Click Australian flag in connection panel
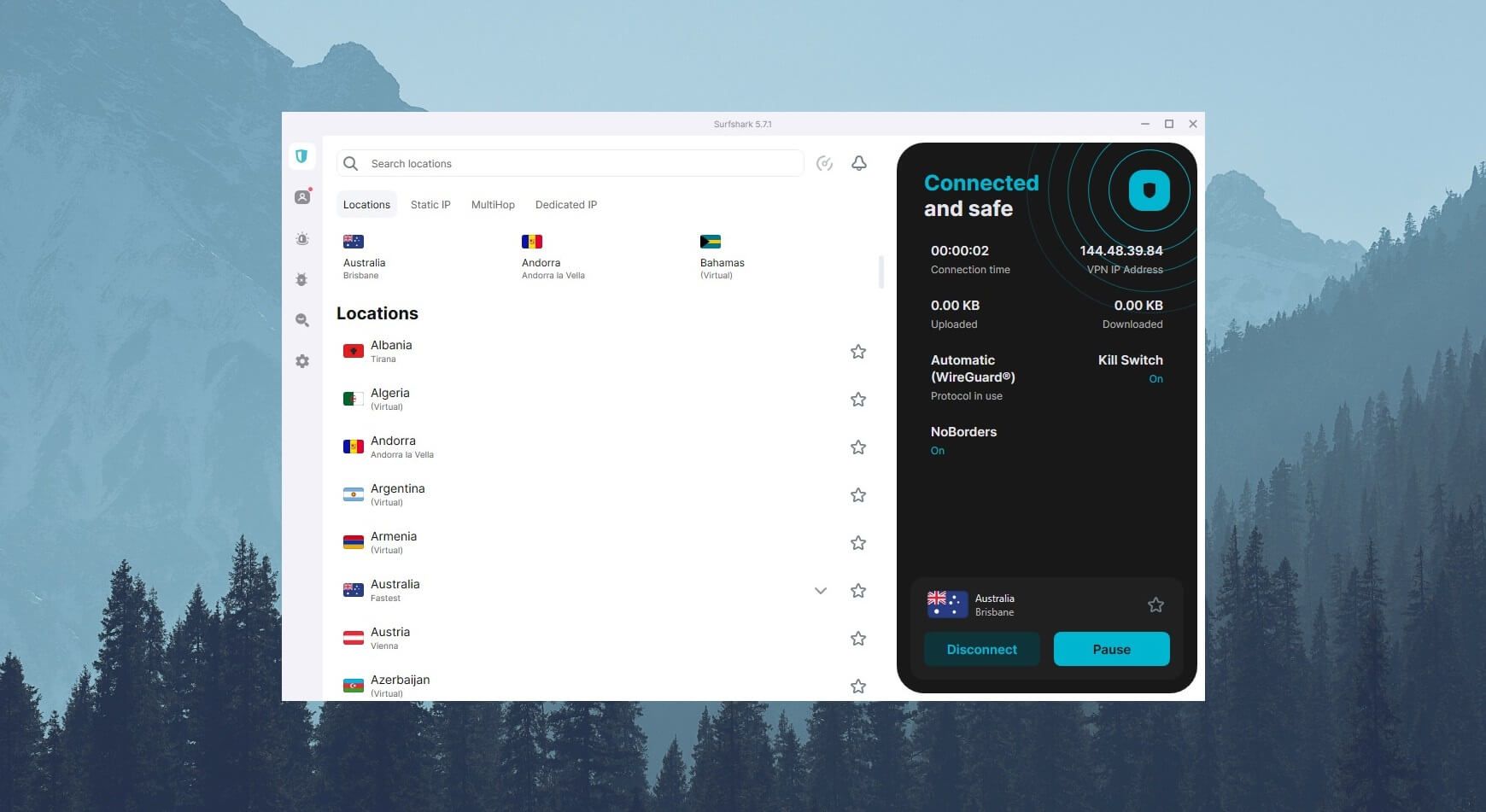The image size is (1486, 812). click(x=947, y=605)
